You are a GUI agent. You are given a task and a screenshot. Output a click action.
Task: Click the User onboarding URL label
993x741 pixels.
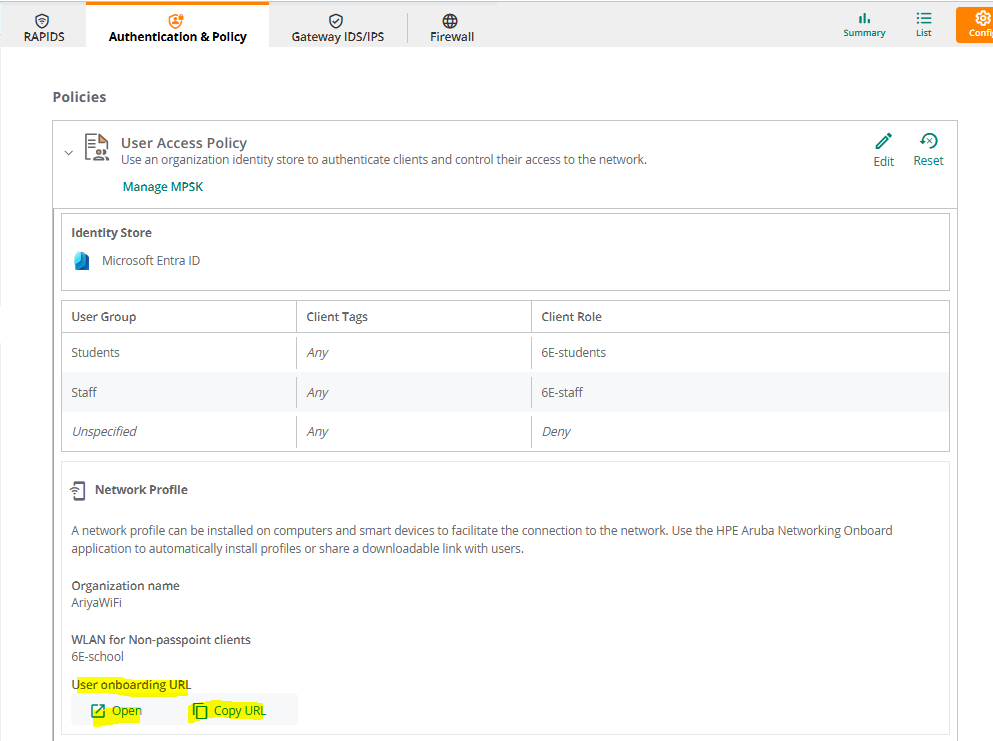[131, 685]
